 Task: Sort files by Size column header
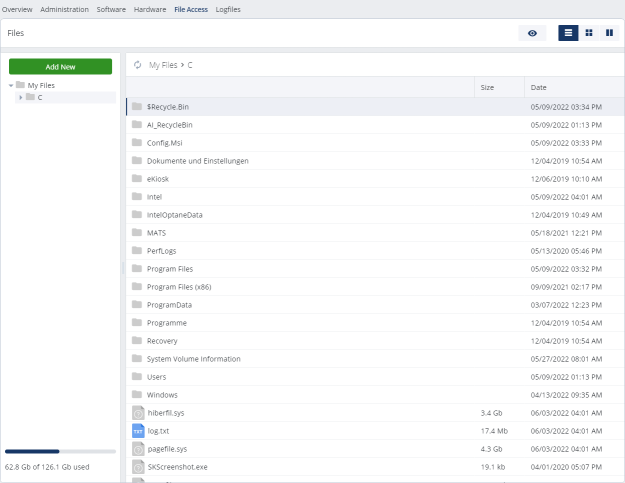point(488,88)
